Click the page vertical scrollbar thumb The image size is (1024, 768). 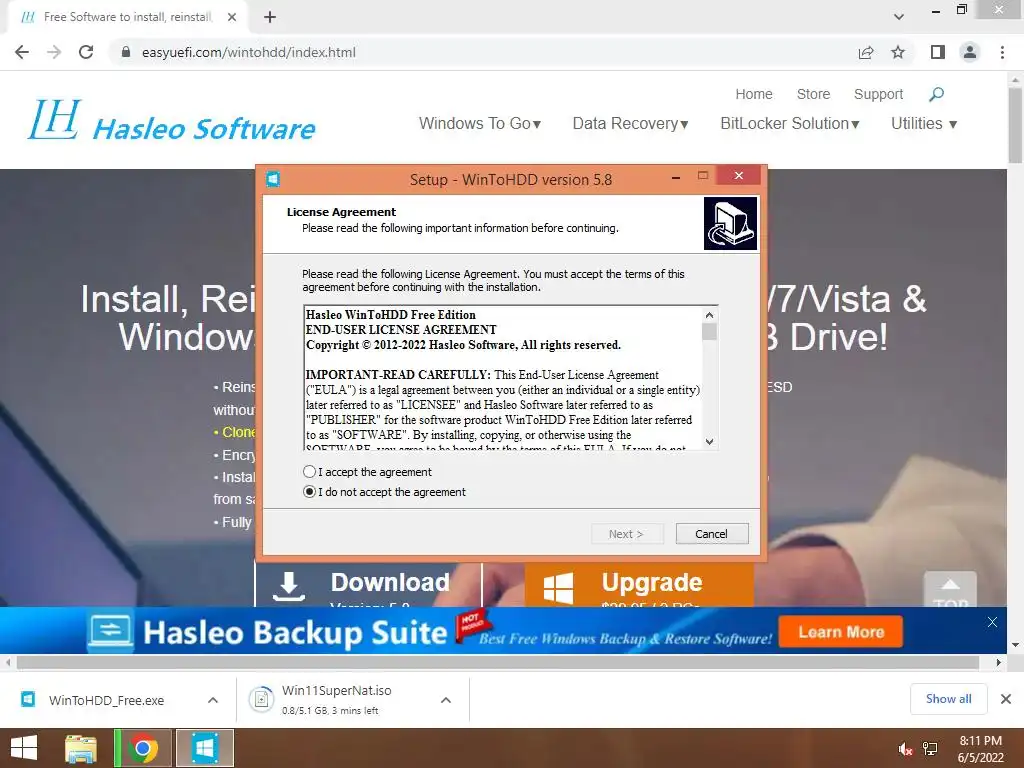pyautogui.click(x=1015, y=125)
